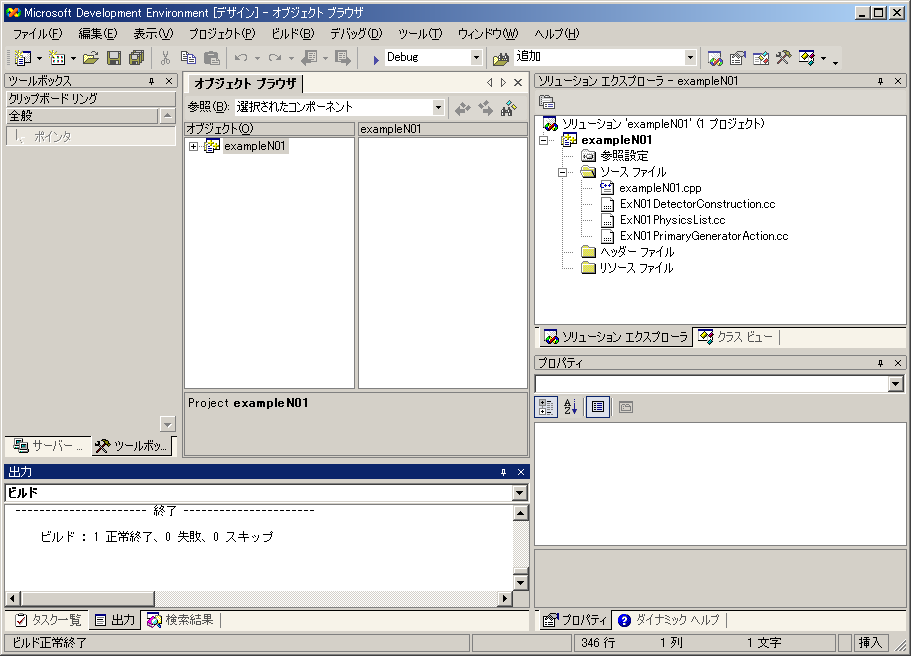This screenshot has width=911, height=656.
Task: Click the output pane horizontal scrollbar thumb
Action: coord(88,598)
